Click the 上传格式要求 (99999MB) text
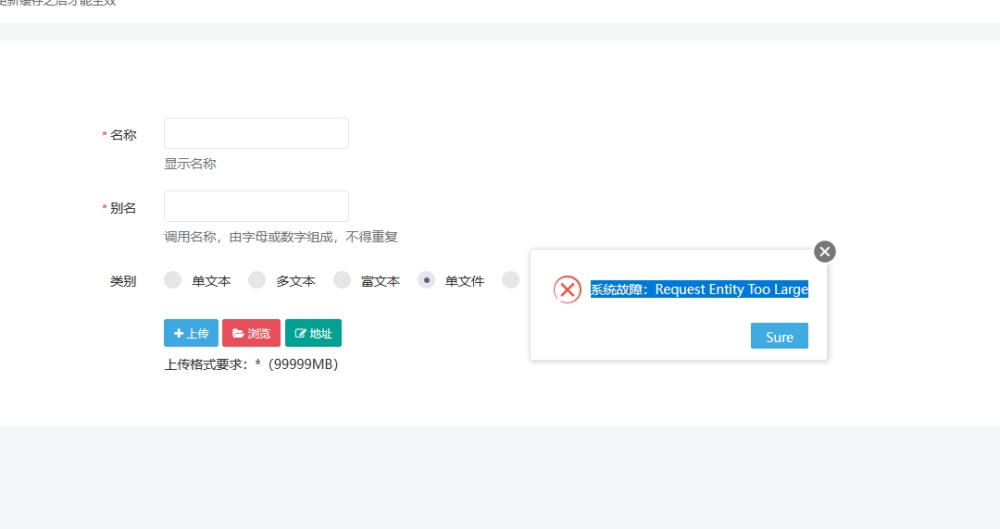The height and width of the screenshot is (529, 1000). [x=251, y=364]
